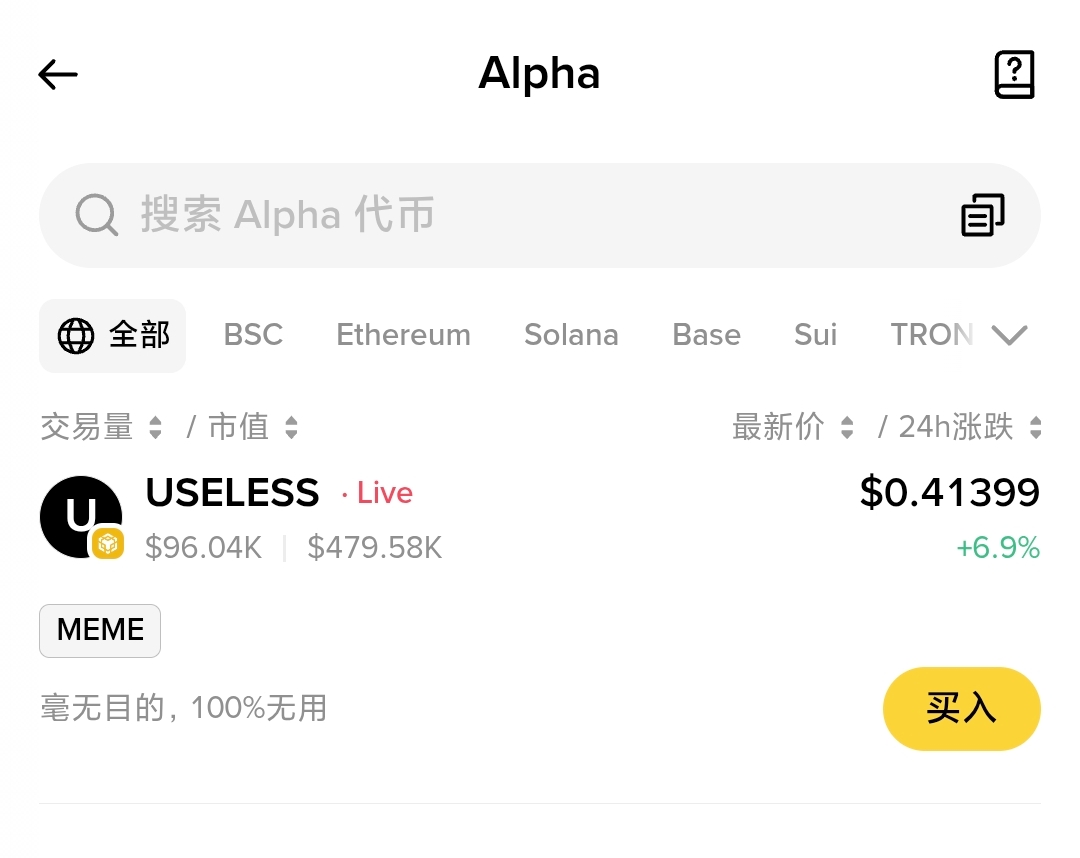Image resolution: width=1080 pixels, height=858 pixels.
Task: Sort by 最新价 latest price arrows
Action: coord(847,428)
